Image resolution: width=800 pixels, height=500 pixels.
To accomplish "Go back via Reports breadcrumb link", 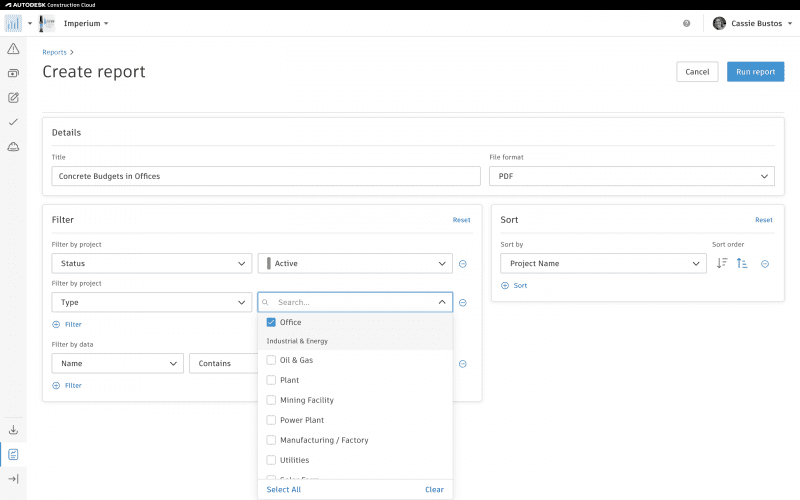I will (54, 52).
